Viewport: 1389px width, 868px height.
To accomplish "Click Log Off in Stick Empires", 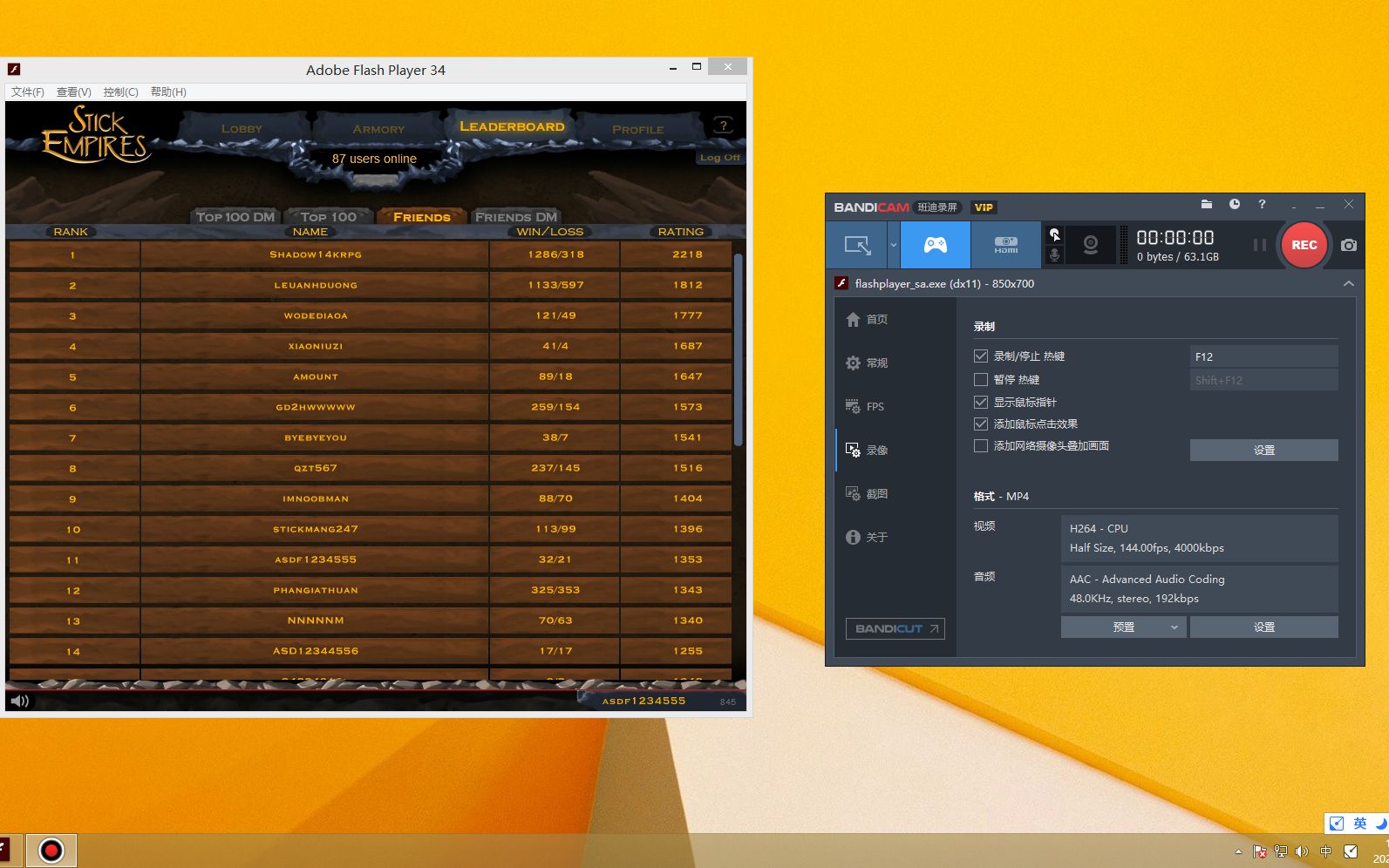I will point(720,158).
